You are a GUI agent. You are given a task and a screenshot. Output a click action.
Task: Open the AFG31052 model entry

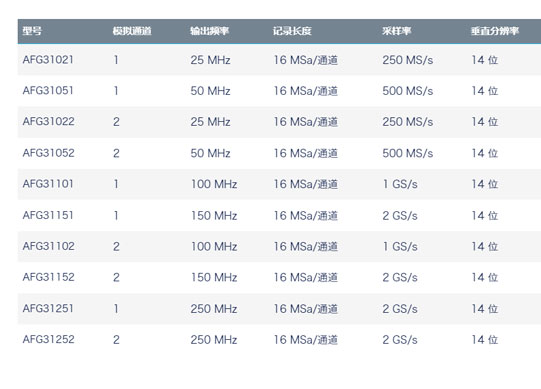pyautogui.click(x=48, y=153)
